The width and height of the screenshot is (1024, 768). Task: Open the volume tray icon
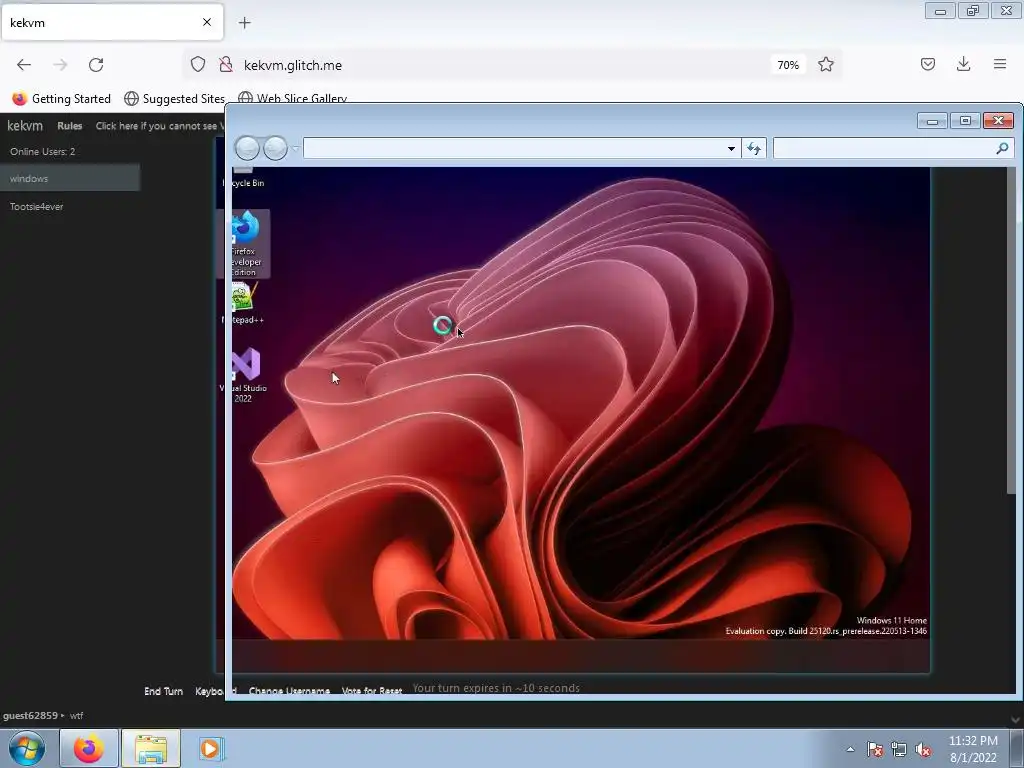(x=923, y=749)
